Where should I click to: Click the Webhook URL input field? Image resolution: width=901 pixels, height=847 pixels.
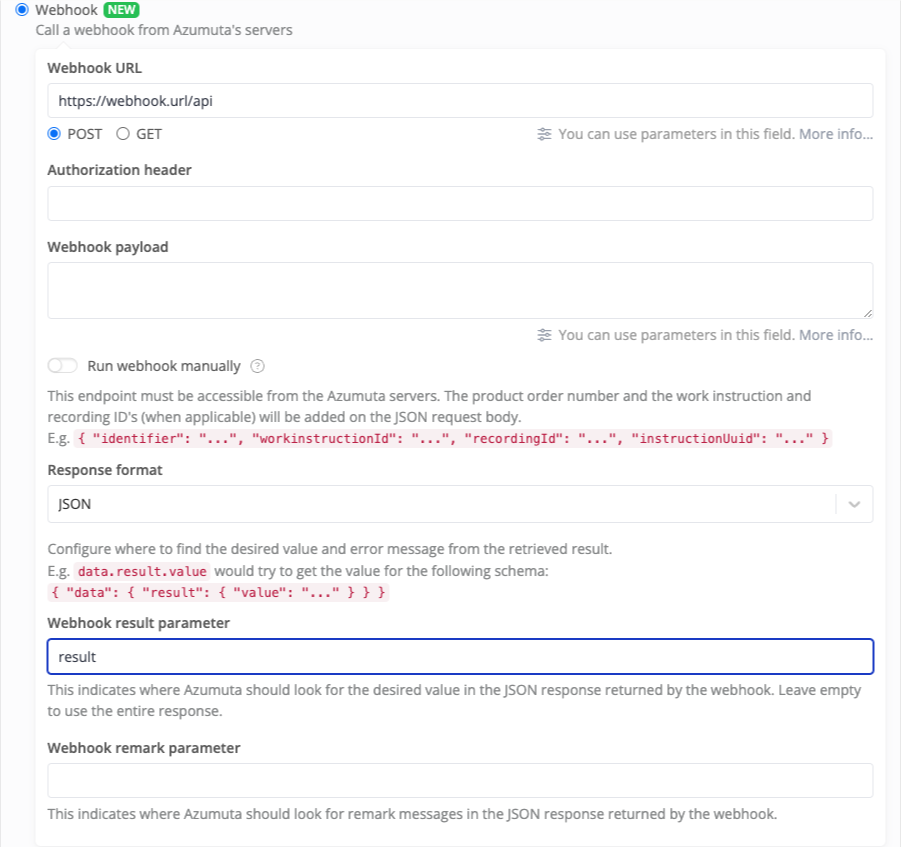(460, 100)
